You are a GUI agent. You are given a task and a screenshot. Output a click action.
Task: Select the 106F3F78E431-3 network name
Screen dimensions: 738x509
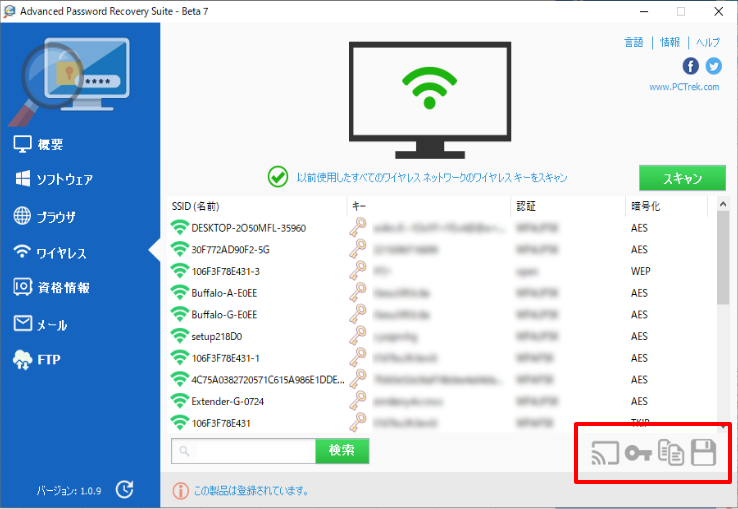click(x=225, y=272)
